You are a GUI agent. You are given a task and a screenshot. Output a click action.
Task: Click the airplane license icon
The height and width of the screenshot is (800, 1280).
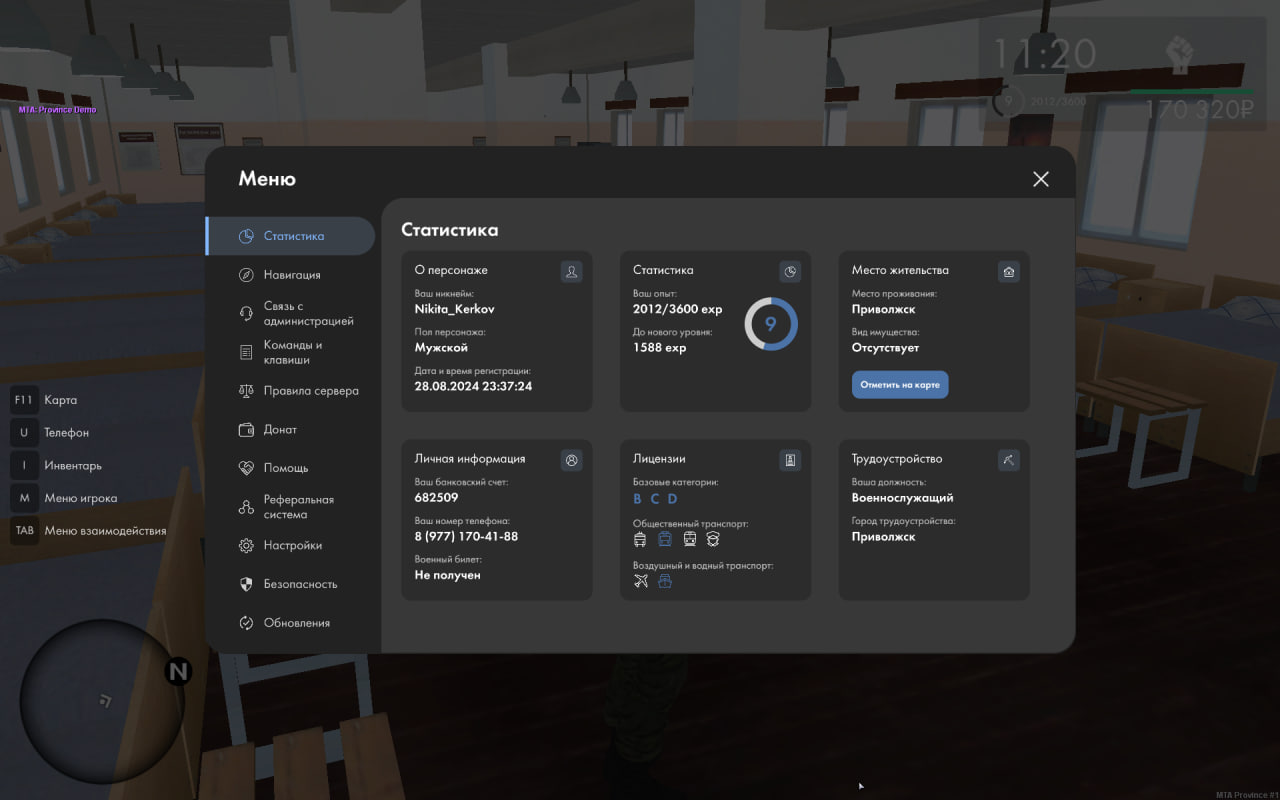641,580
